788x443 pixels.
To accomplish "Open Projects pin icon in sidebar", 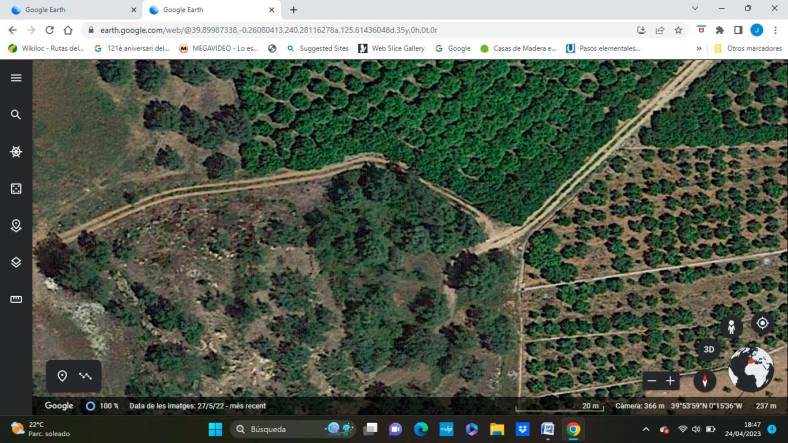I will pyautogui.click(x=16, y=226).
